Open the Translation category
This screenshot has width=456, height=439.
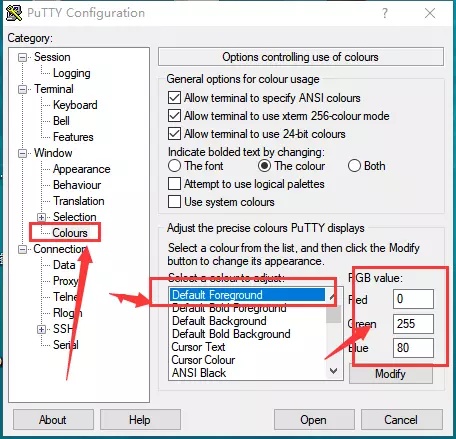coord(79,201)
